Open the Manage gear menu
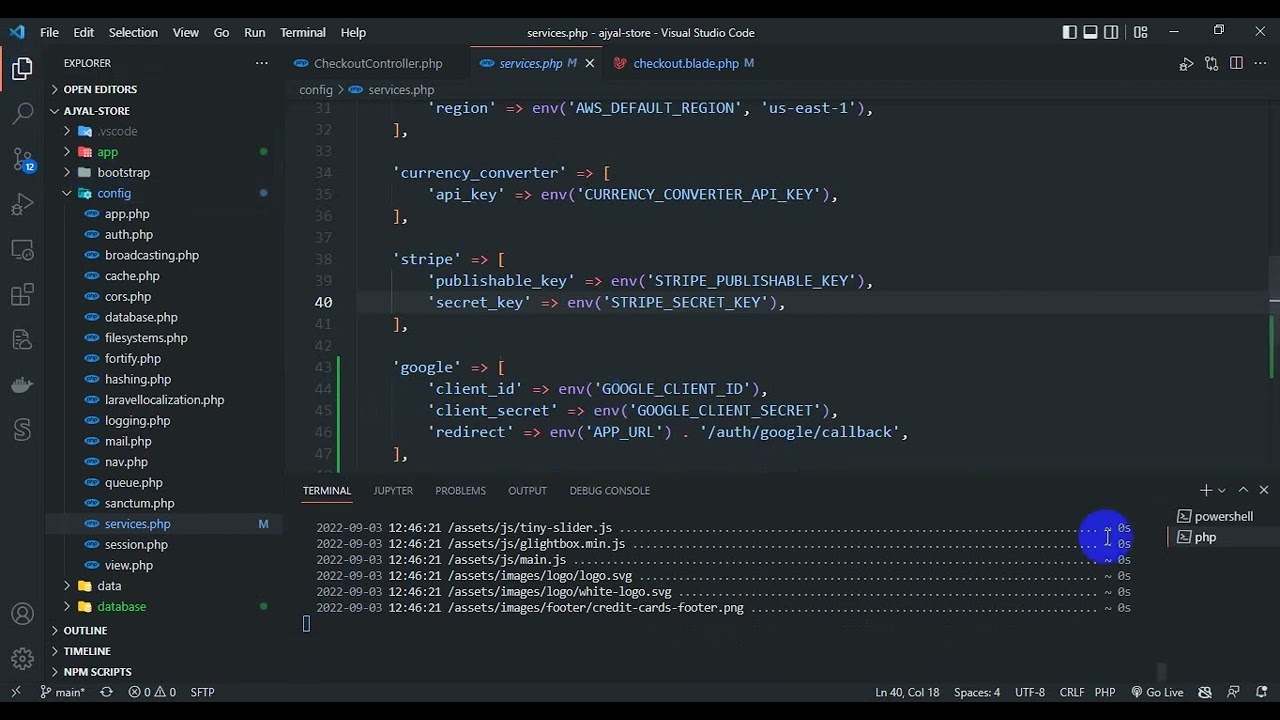Image resolution: width=1280 pixels, height=720 pixels. (x=22, y=659)
